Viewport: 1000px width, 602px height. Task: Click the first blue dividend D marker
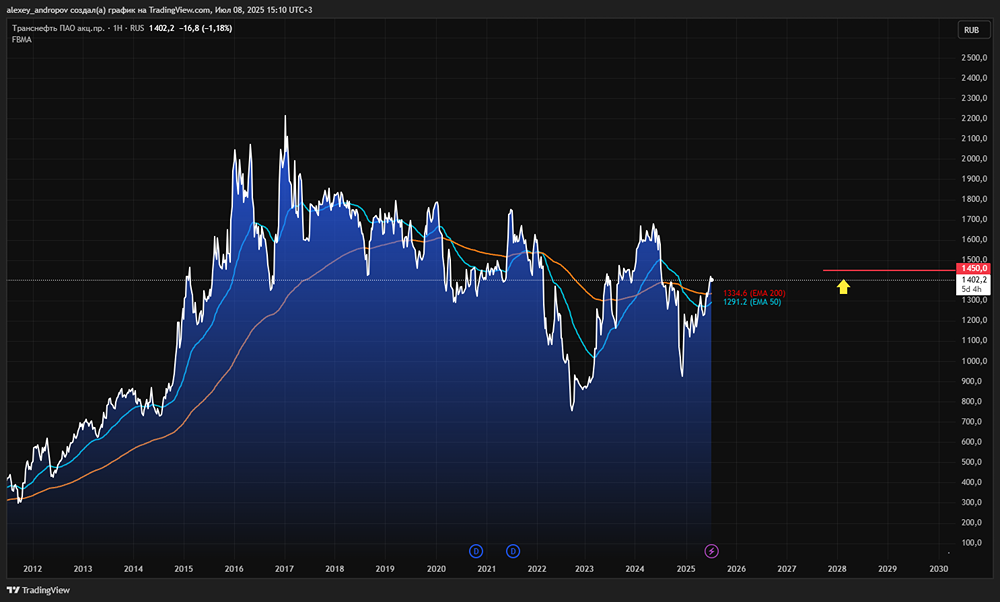click(476, 551)
